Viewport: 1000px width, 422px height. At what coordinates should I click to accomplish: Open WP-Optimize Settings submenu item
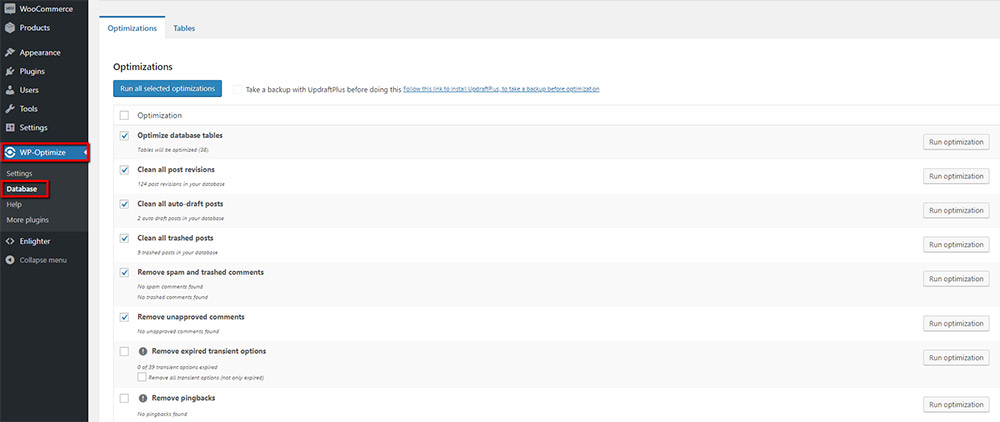click(20, 173)
